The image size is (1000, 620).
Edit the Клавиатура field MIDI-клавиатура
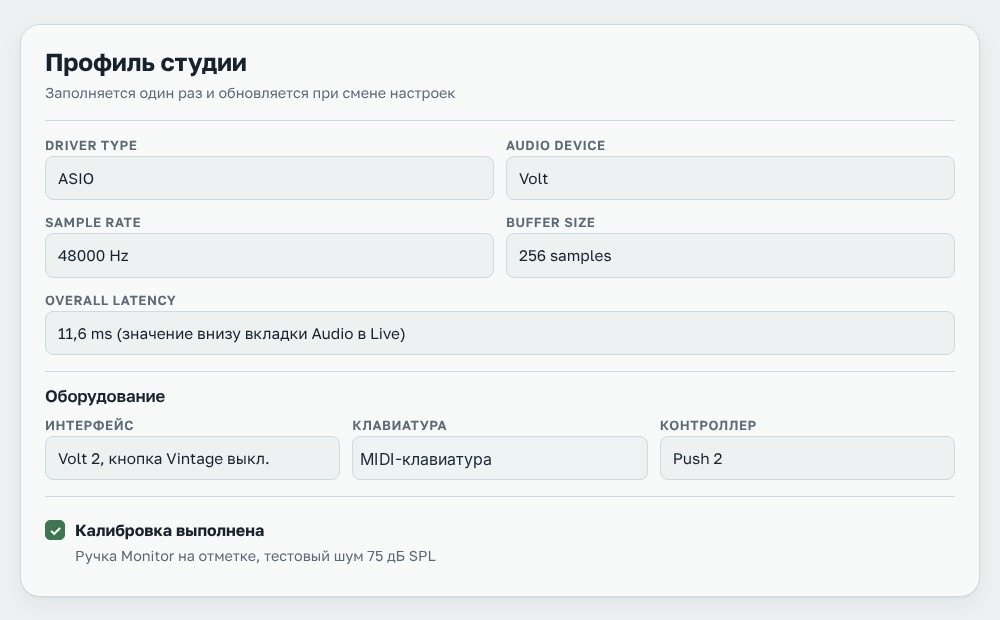[500, 458]
